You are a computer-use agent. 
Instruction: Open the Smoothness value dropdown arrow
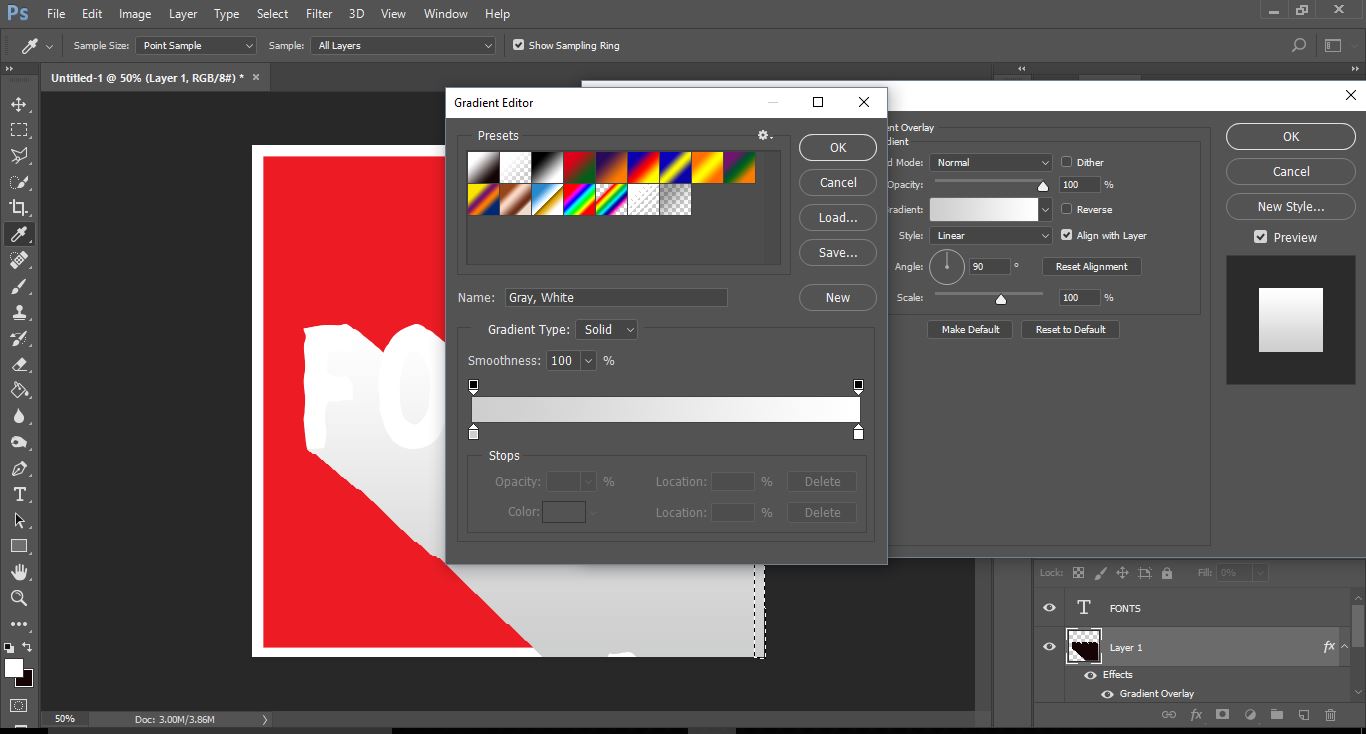(588, 361)
